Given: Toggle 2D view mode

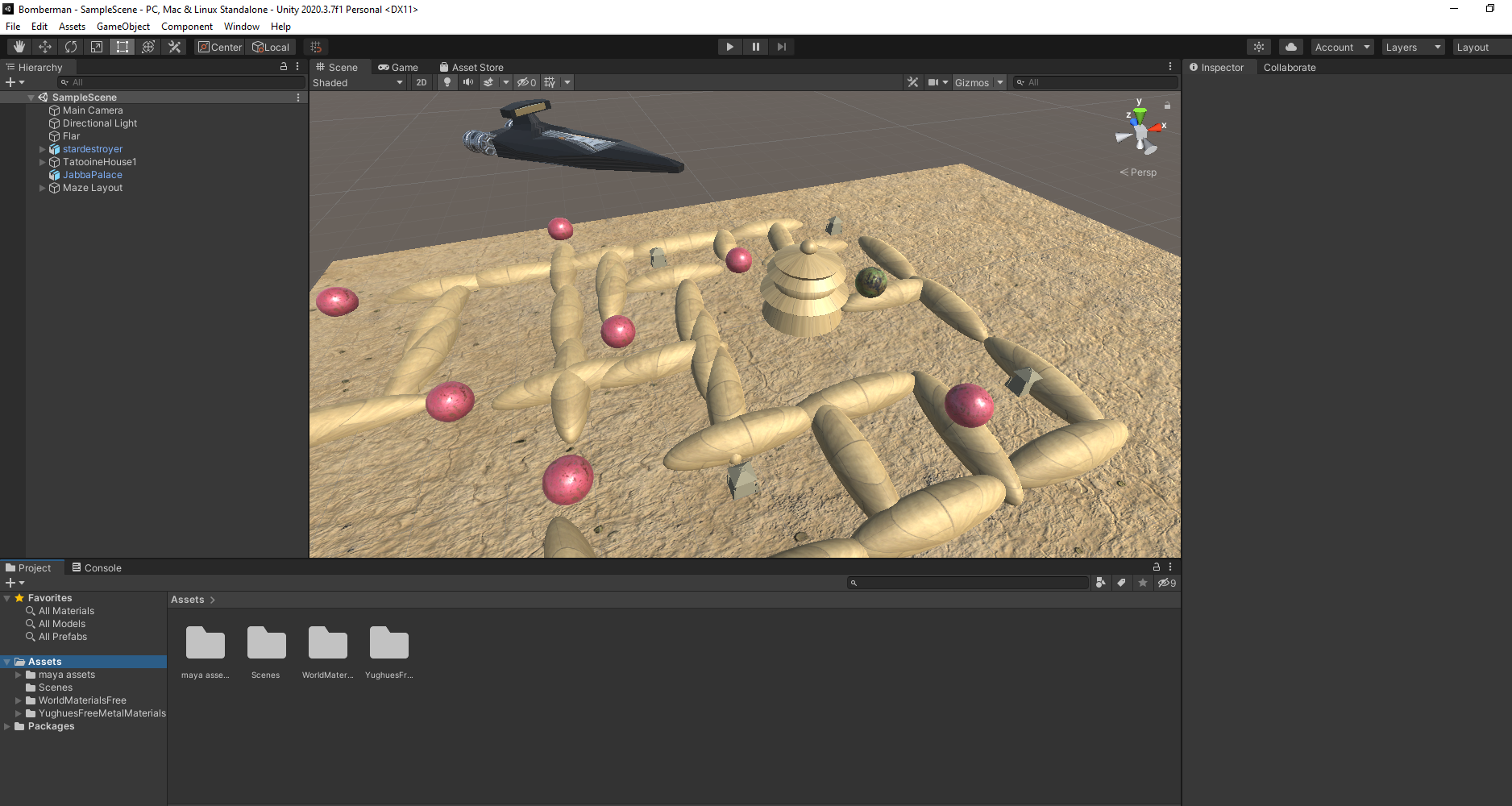Looking at the screenshot, I should click(422, 82).
